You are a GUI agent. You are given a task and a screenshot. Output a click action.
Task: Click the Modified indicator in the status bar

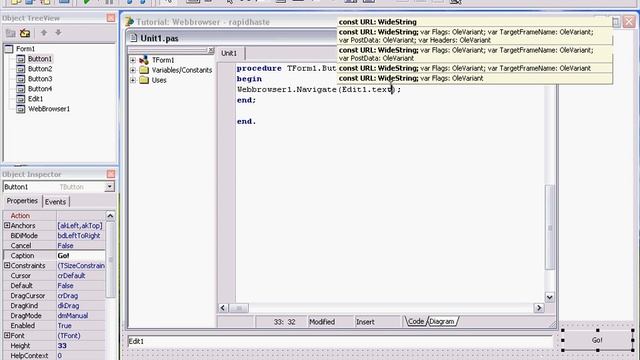click(322, 322)
